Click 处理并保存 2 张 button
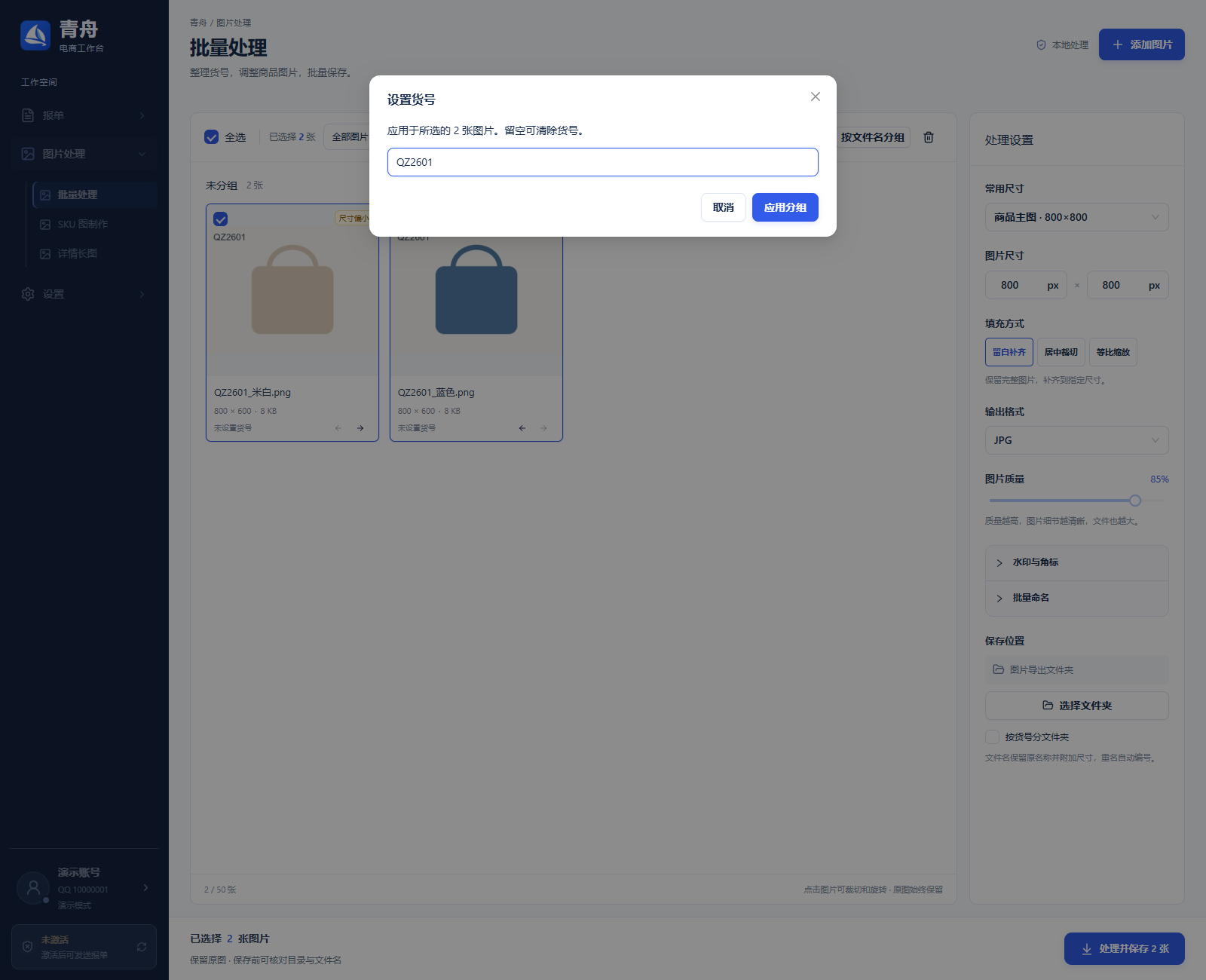This screenshot has width=1206, height=980. click(x=1124, y=948)
